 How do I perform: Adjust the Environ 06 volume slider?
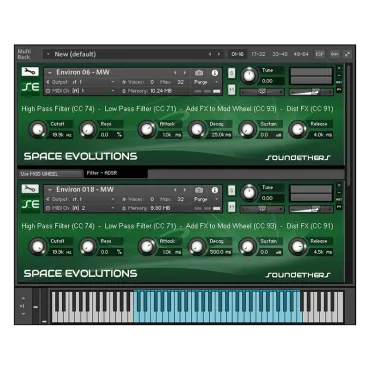tap(311, 92)
